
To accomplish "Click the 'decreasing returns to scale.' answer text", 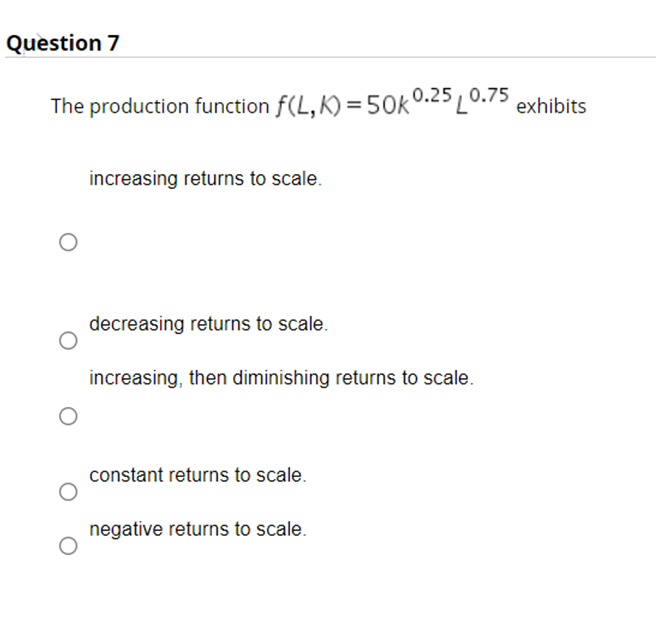I will click(x=209, y=324).
